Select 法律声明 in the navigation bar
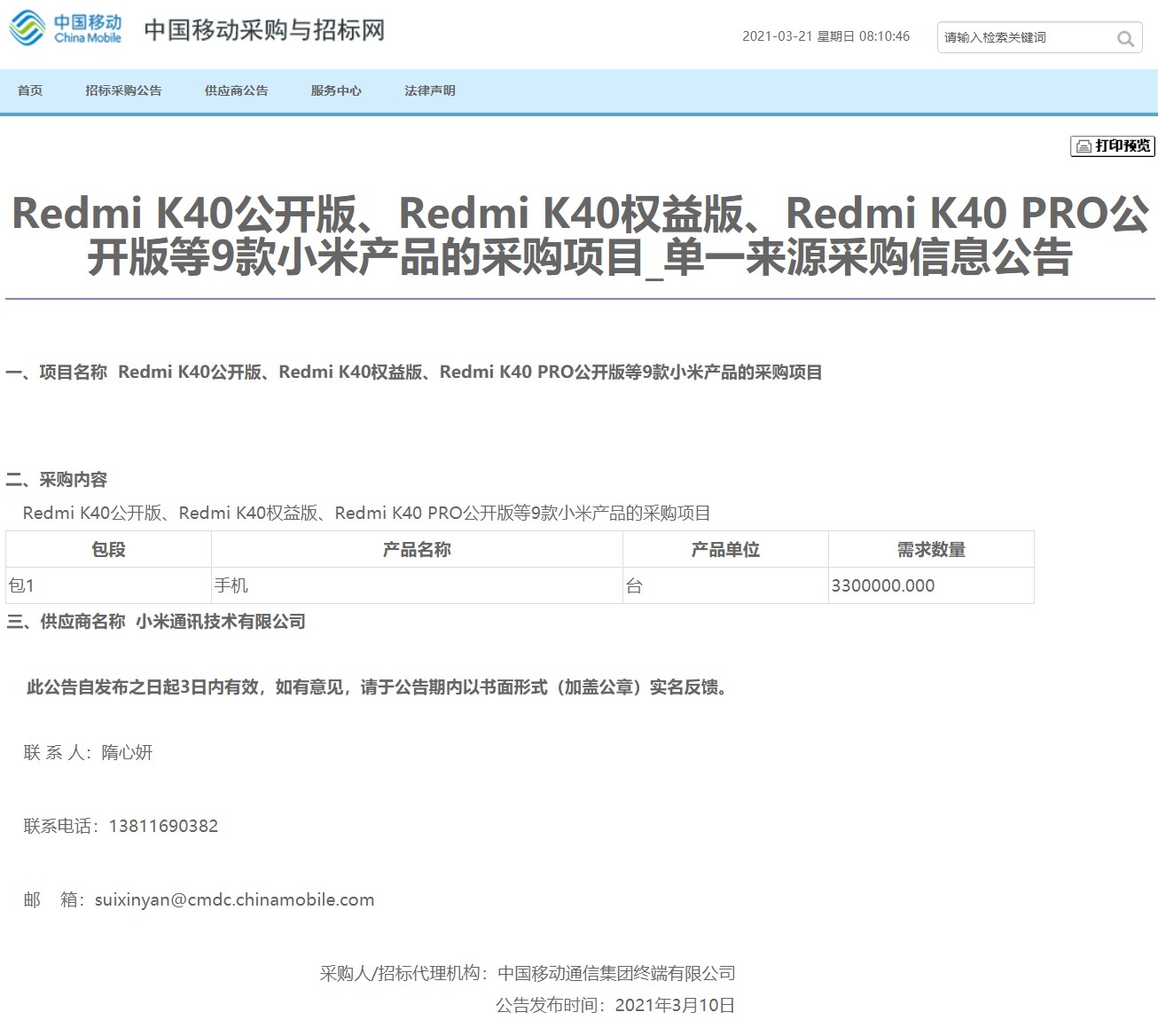This screenshot has width=1158, height=1036. (430, 90)
